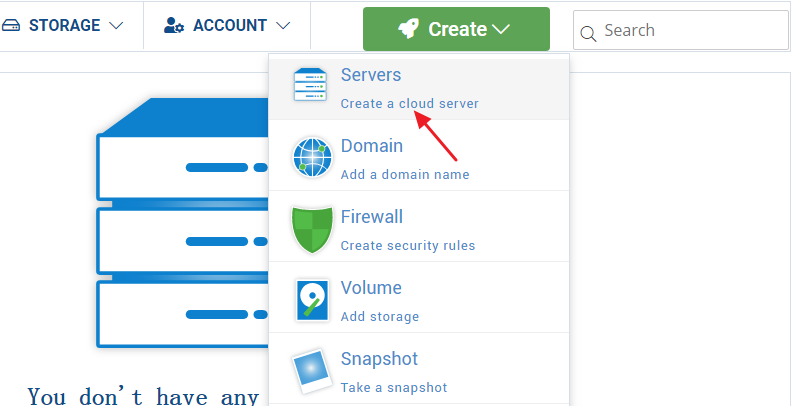
Task: Toggle the Create dropdown arrow
Action: coord(501,30)
